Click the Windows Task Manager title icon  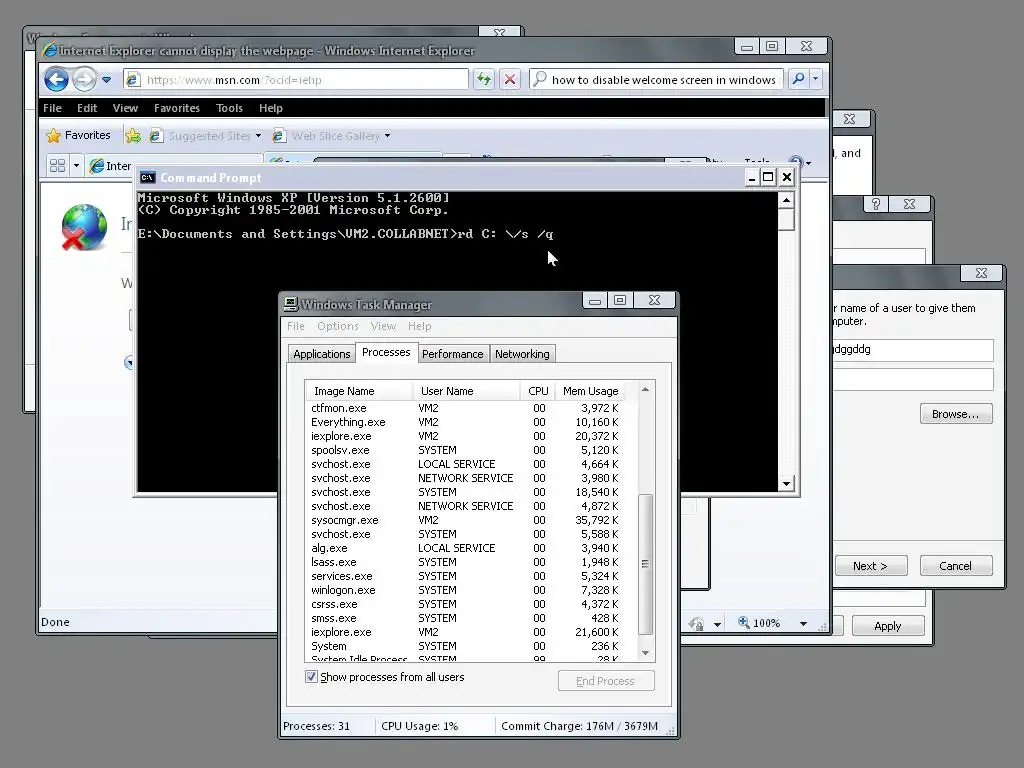(291, 304)
